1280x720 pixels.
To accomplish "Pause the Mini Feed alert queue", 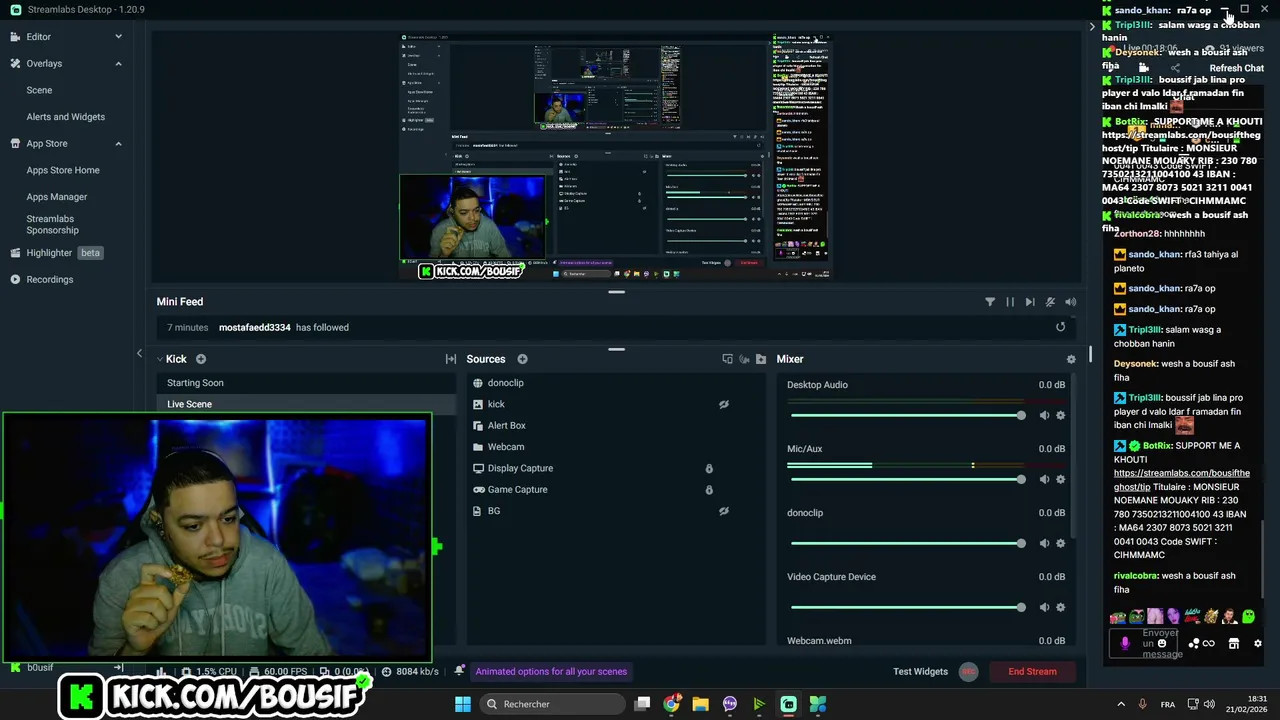I will point(1010,302).
